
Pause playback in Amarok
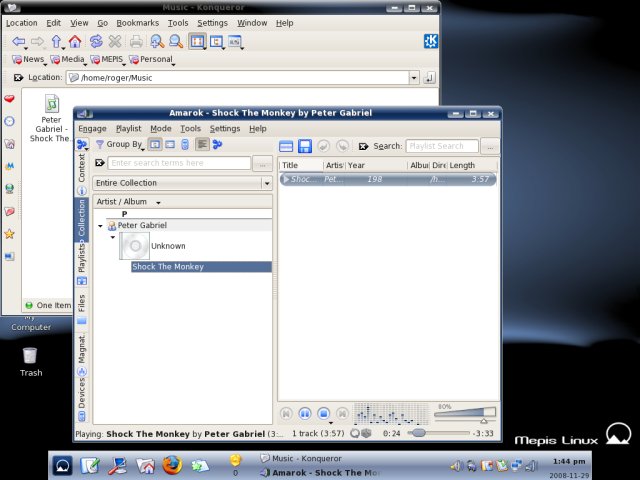tap(304, 413)
